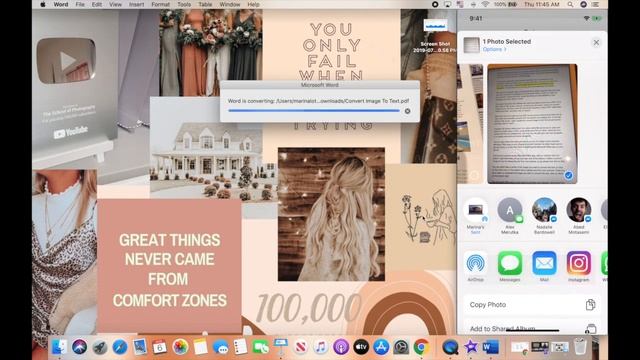
Task: Share photo via Mail app icon
Action: tap(544, 263)
